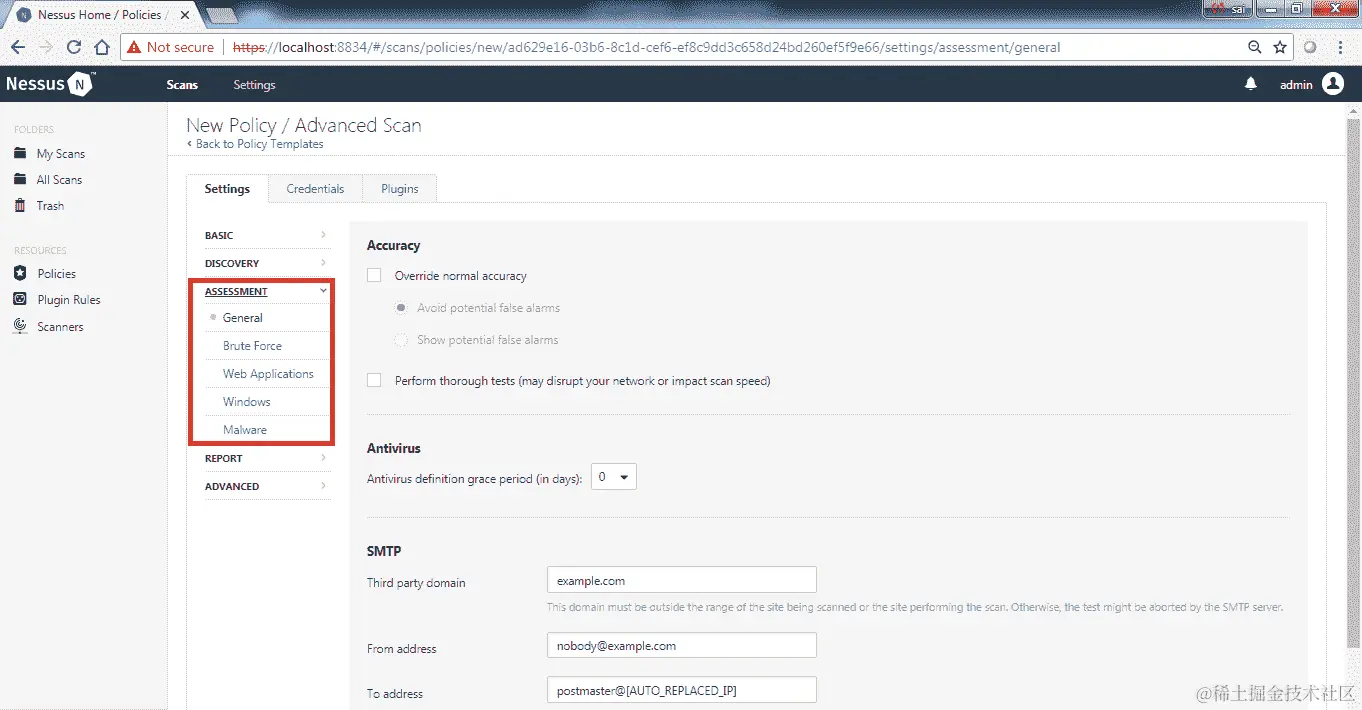Select Show potential false alarms radio
1362x710 pixels.
[x=401, y=340]
